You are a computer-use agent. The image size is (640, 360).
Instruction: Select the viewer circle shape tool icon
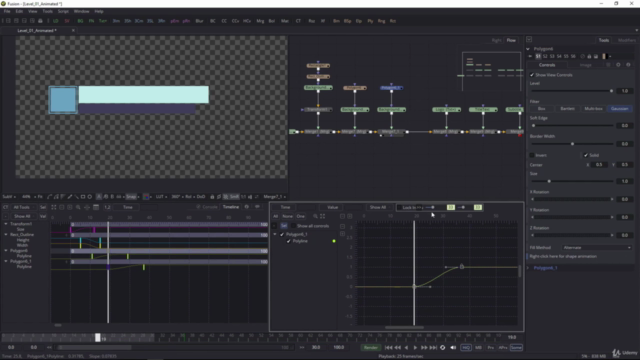pos(89,197)
